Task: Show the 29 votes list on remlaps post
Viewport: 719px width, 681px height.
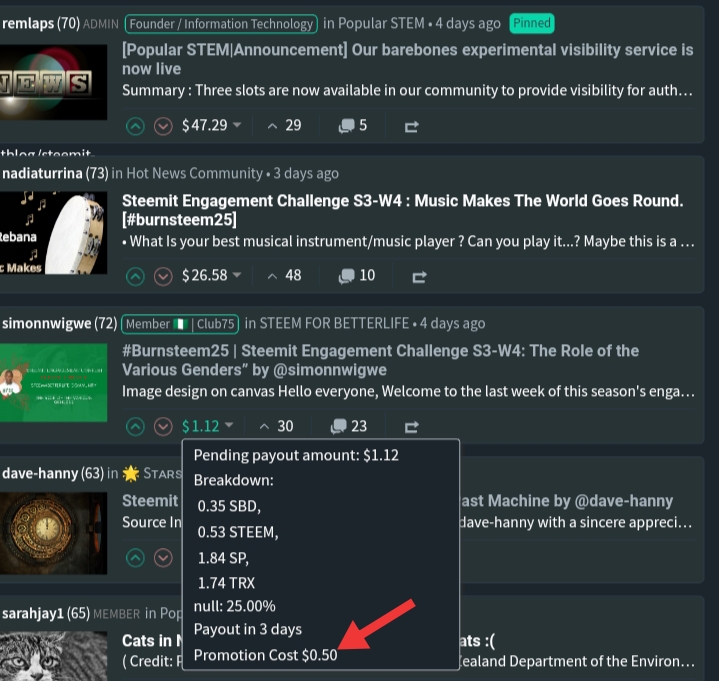Action: [284, 125]
